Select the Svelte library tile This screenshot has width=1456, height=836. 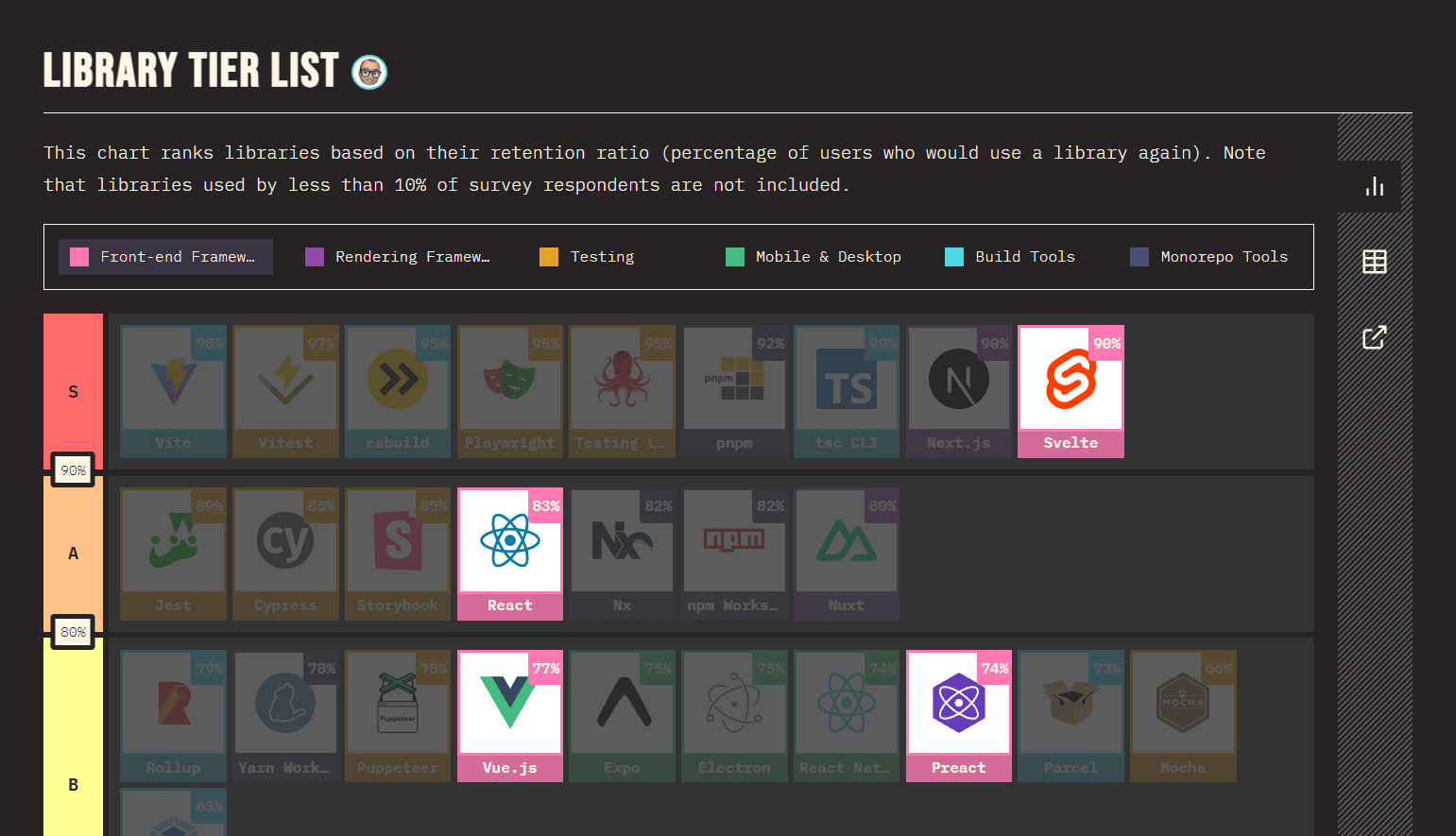1071,391
